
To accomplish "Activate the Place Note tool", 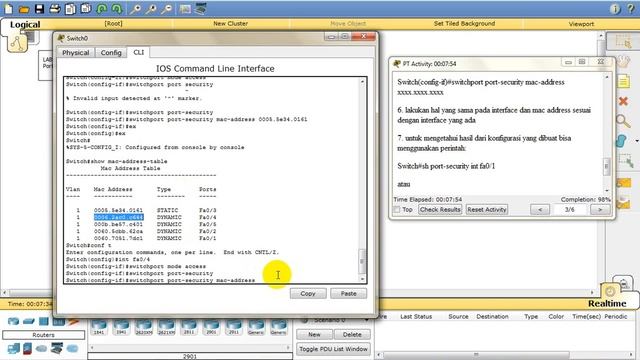I will tap(623, 81).
